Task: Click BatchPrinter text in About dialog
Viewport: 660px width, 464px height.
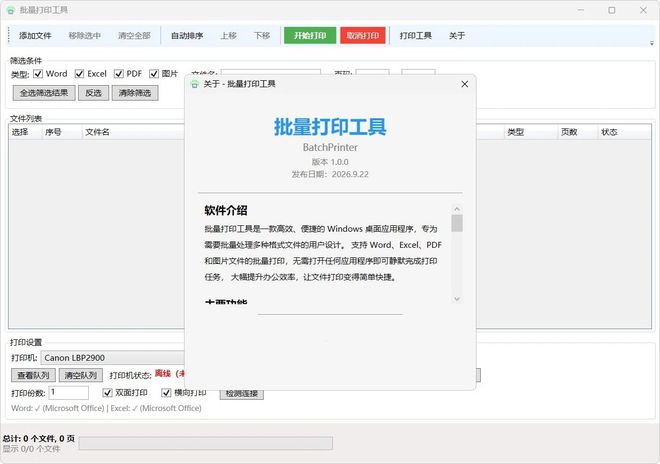Action: tap(330, 147)
